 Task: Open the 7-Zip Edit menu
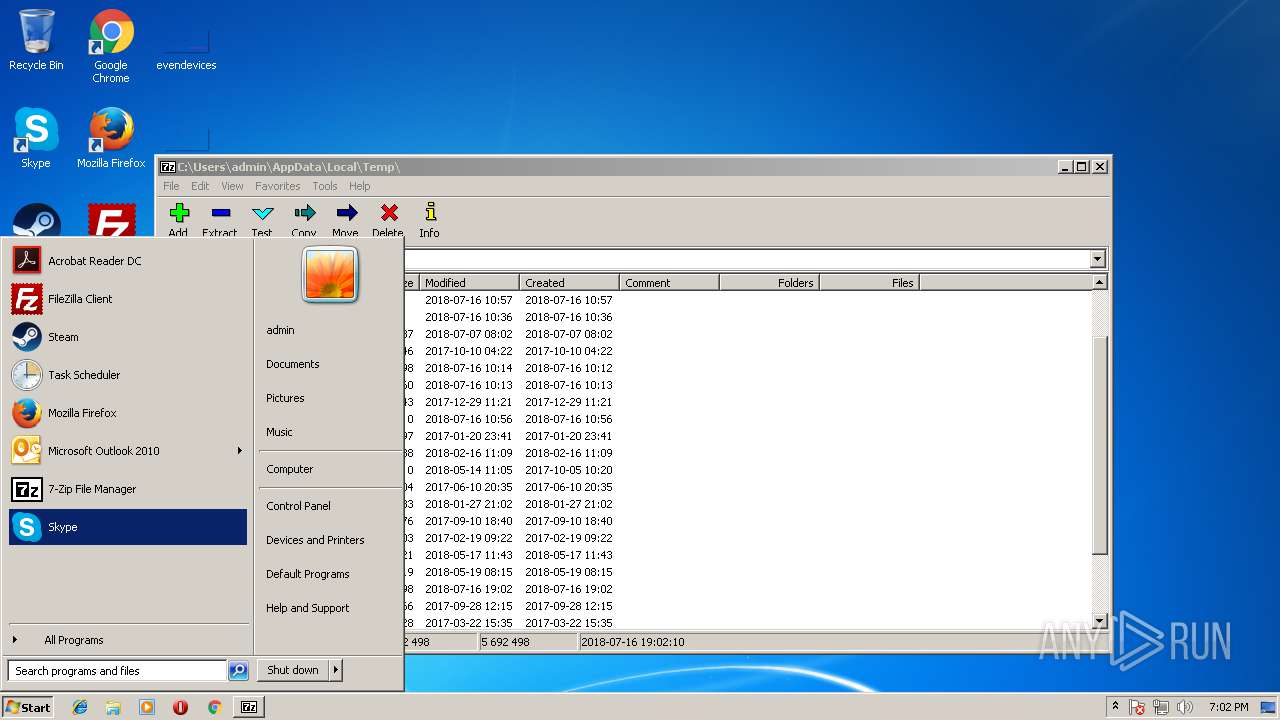coord(200,186)
